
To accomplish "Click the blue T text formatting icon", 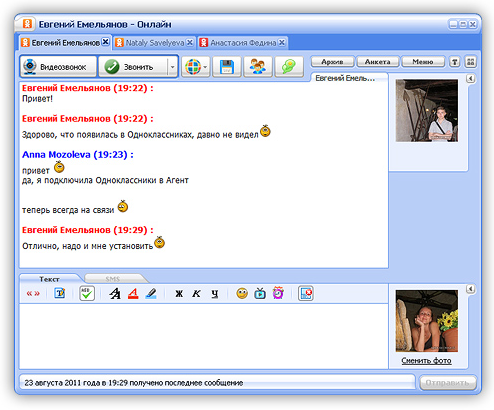I will [x=60, y=293].
